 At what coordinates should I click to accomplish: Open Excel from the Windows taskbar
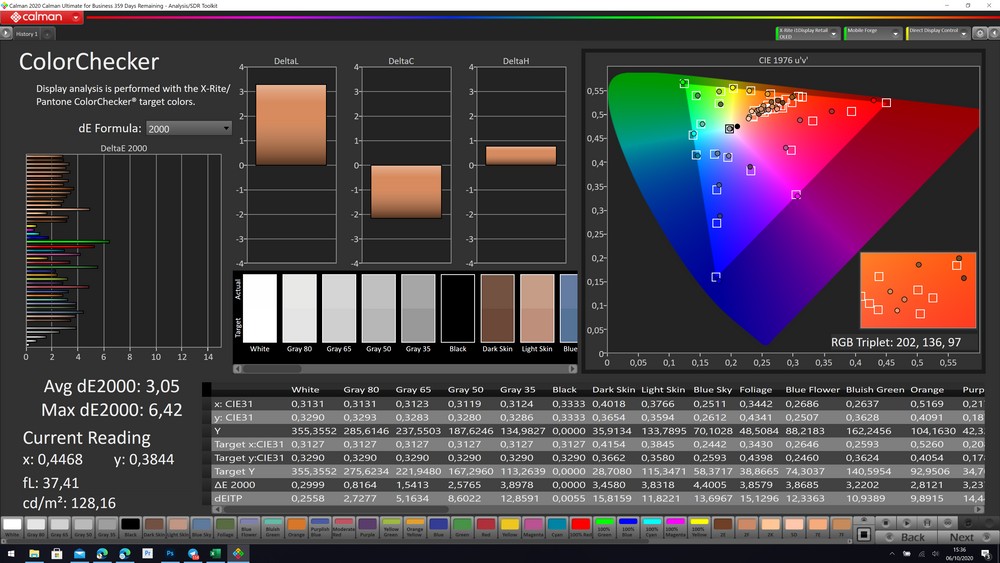coord(215,552)
